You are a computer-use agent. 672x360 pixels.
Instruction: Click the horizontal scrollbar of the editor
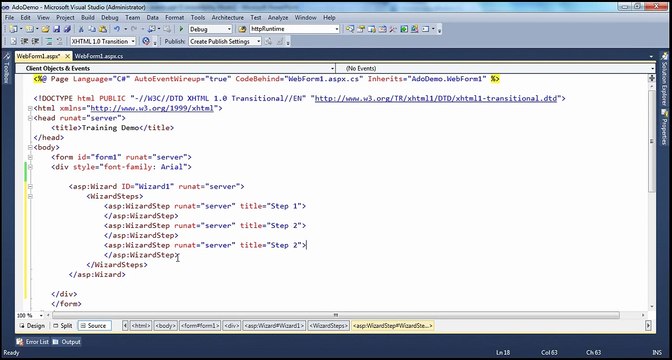(x=336, y=315)
